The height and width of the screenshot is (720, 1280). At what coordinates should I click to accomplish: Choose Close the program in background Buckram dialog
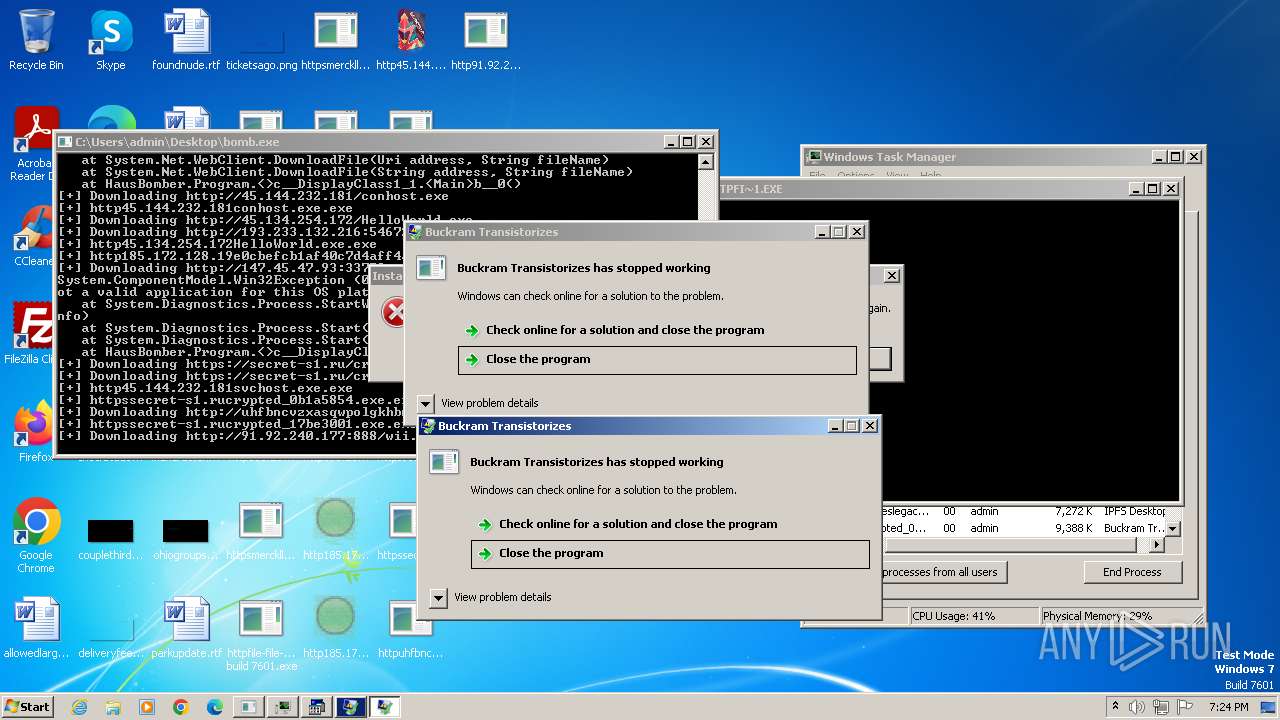tap(657, 360)
